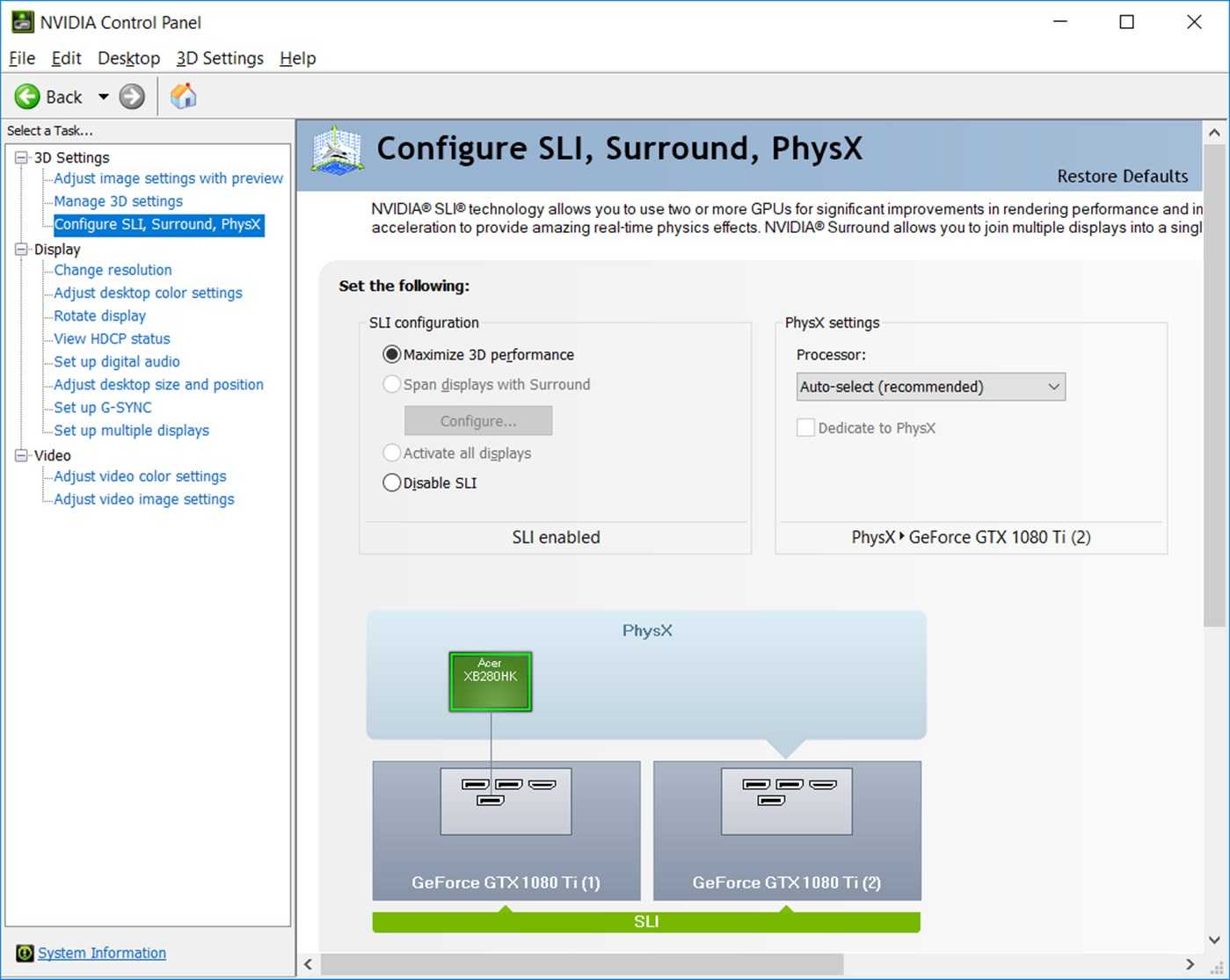Select the Acer XB280HK display thumbnail
1230x980 pixels.
(x=490, y=680)
